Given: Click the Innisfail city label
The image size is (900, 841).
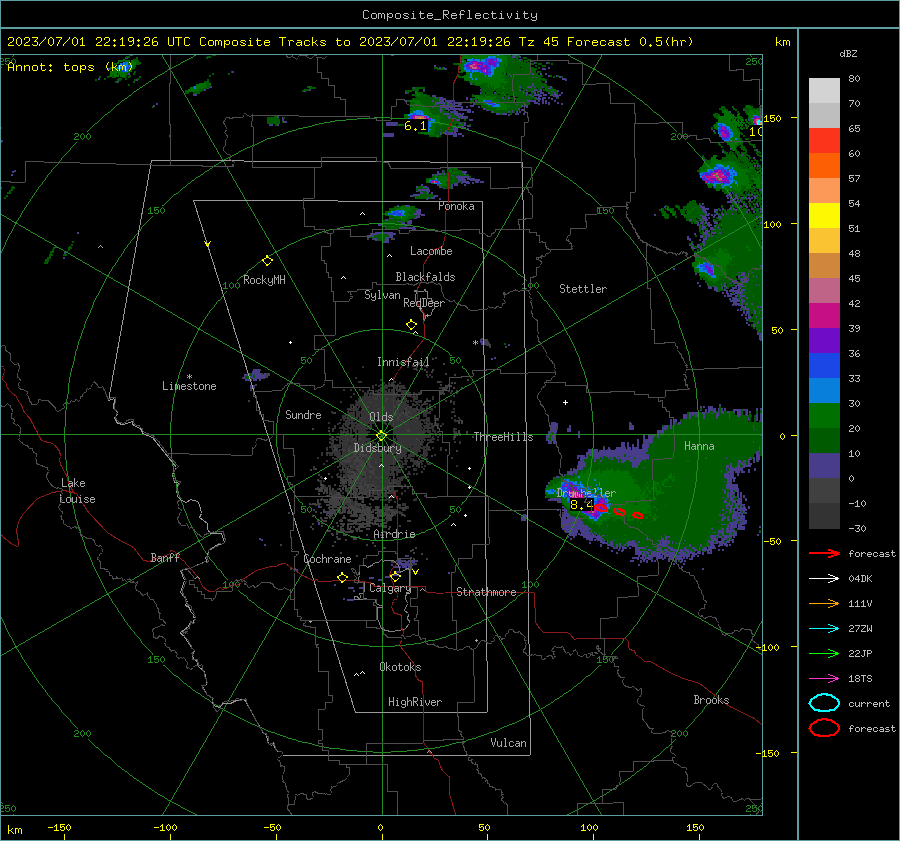Looking at the screenshot, I should click(x=403, y=362).
